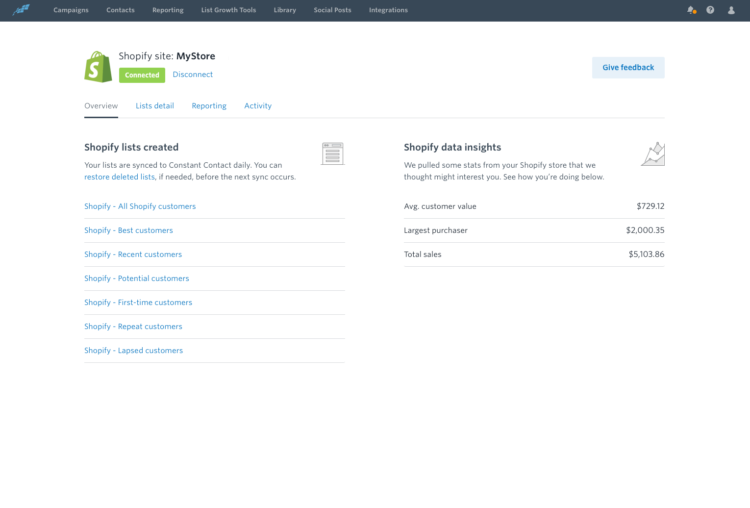Screen dimensions: 750x508
Task: Open Shopify - Repeat customers list
Action: tap(133, 326)
